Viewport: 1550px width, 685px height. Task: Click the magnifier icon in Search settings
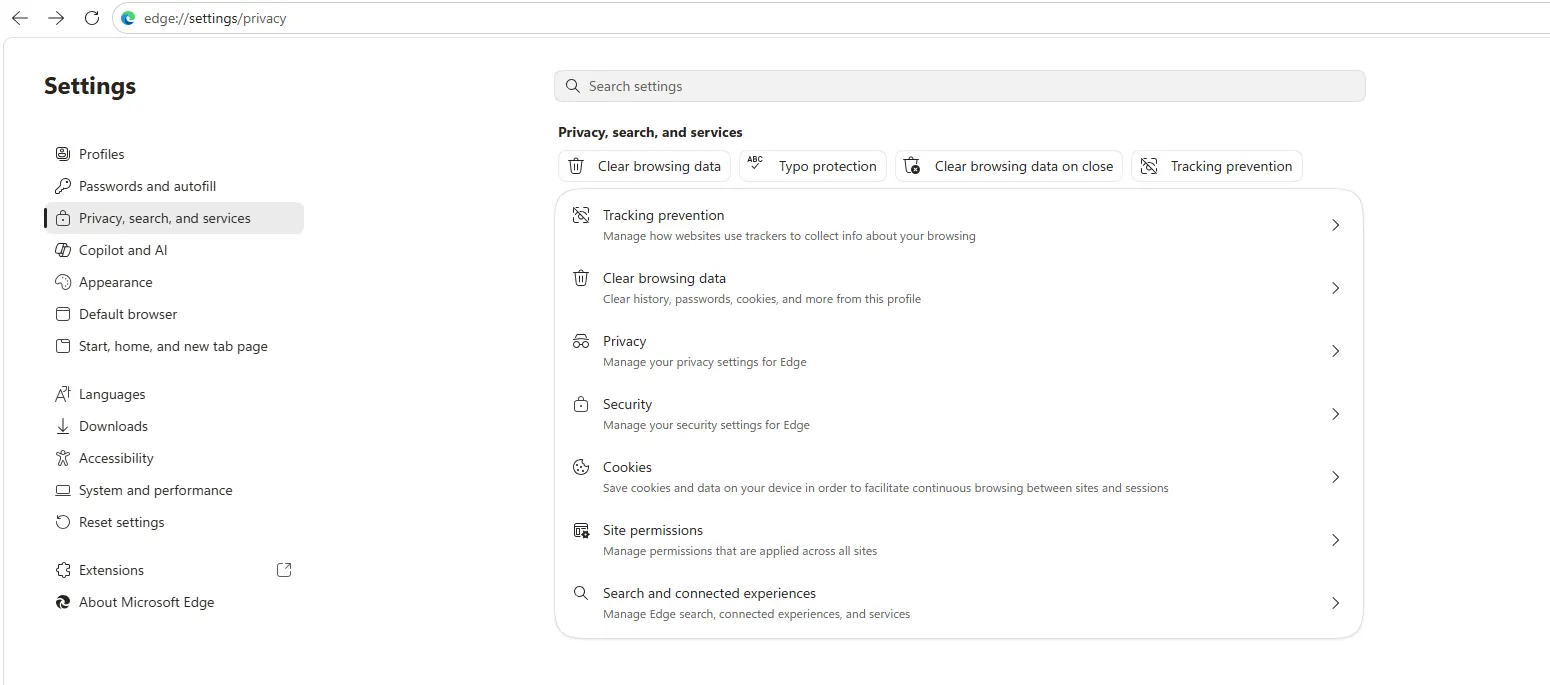tap(573, 86)
